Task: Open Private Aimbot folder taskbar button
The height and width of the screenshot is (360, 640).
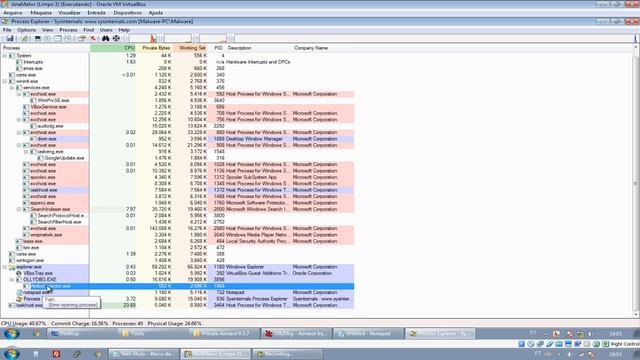Action: (x=224, y=333)
